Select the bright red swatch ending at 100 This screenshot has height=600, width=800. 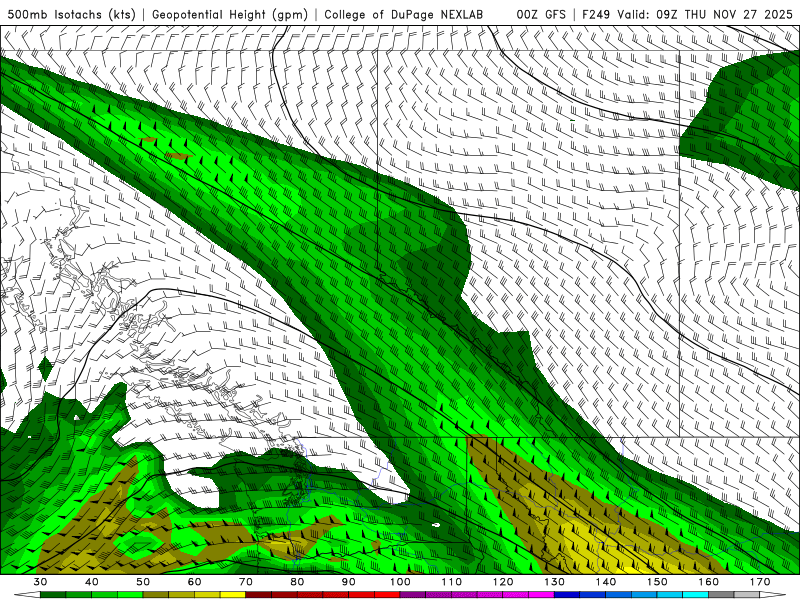(x=387, y=595)
